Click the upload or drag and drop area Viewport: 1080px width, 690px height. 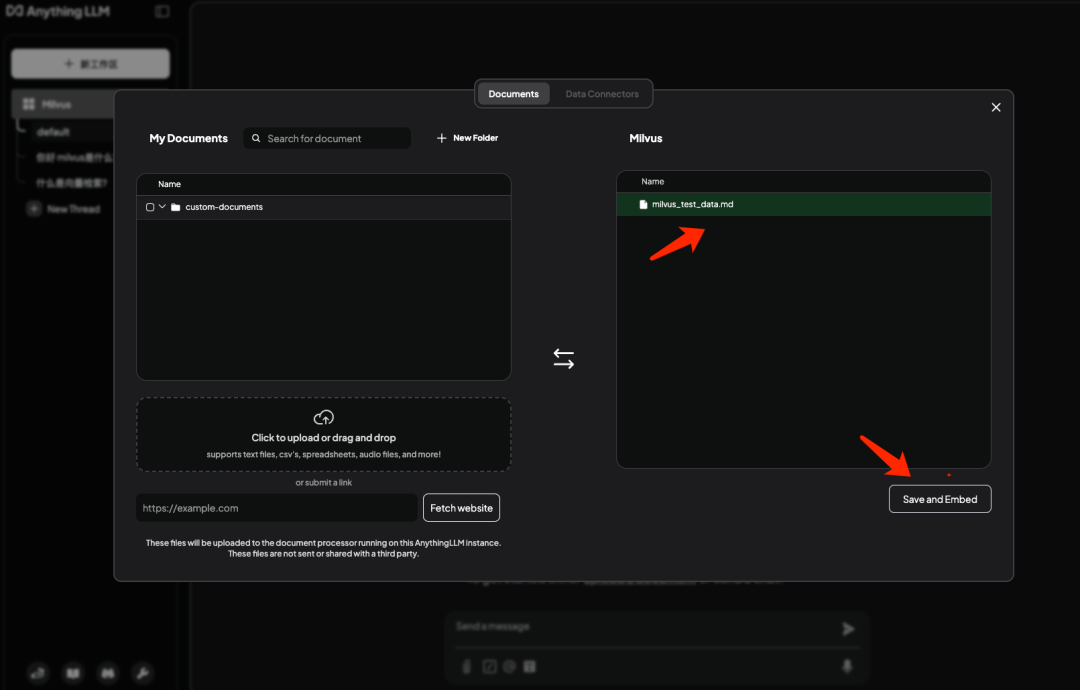[x=324, y=435]
